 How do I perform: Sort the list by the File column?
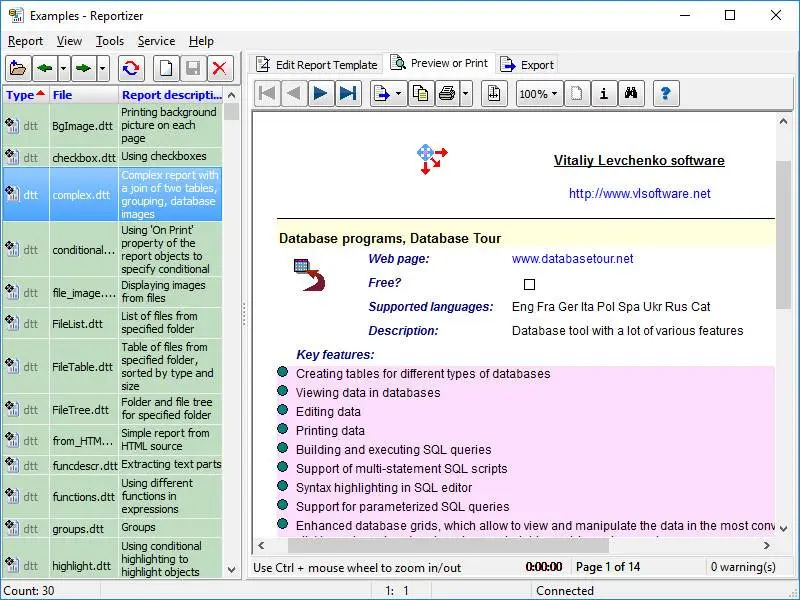pyautogui.click(x=84, y=95)
